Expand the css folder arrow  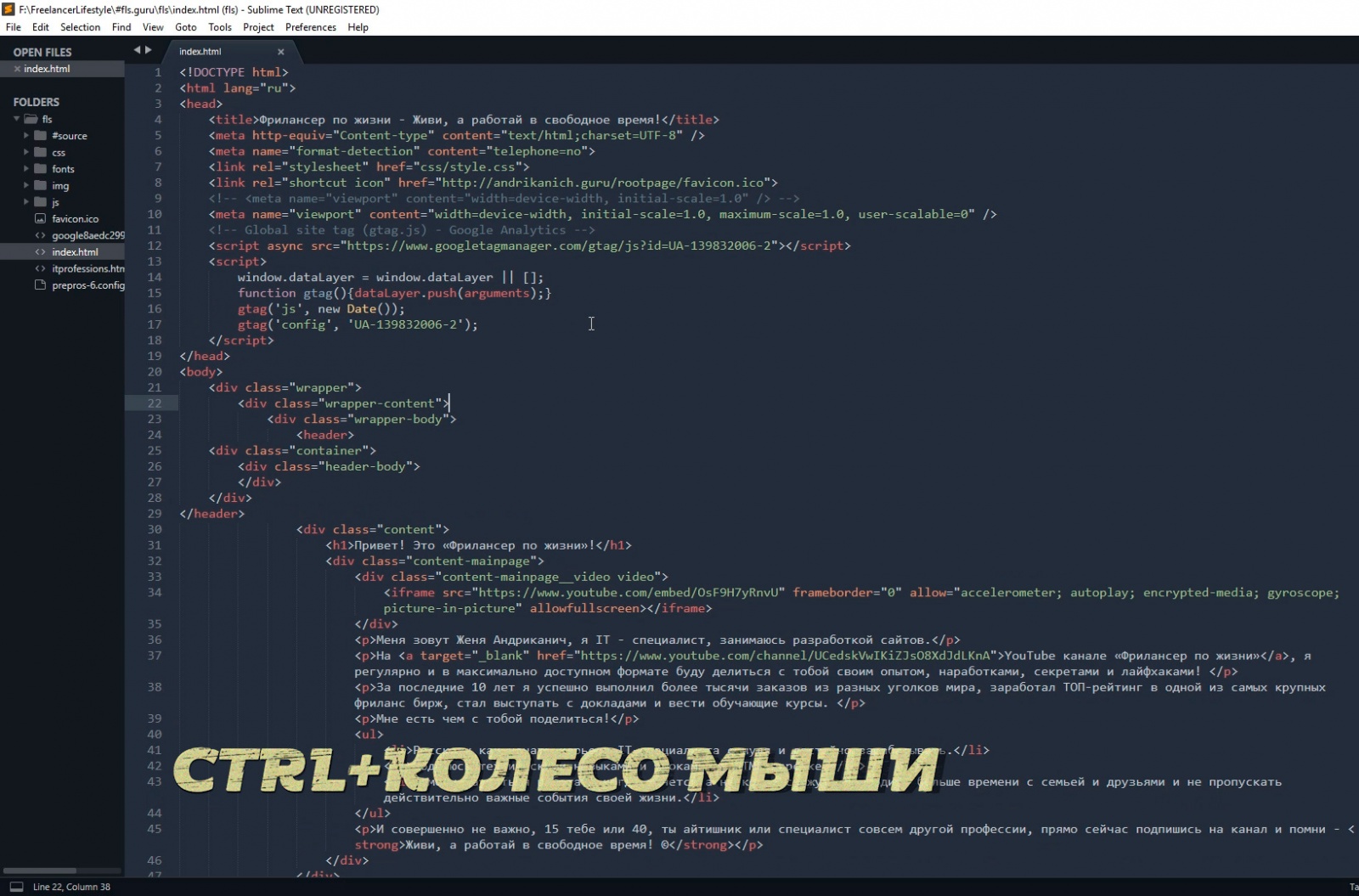coord(26,153)
